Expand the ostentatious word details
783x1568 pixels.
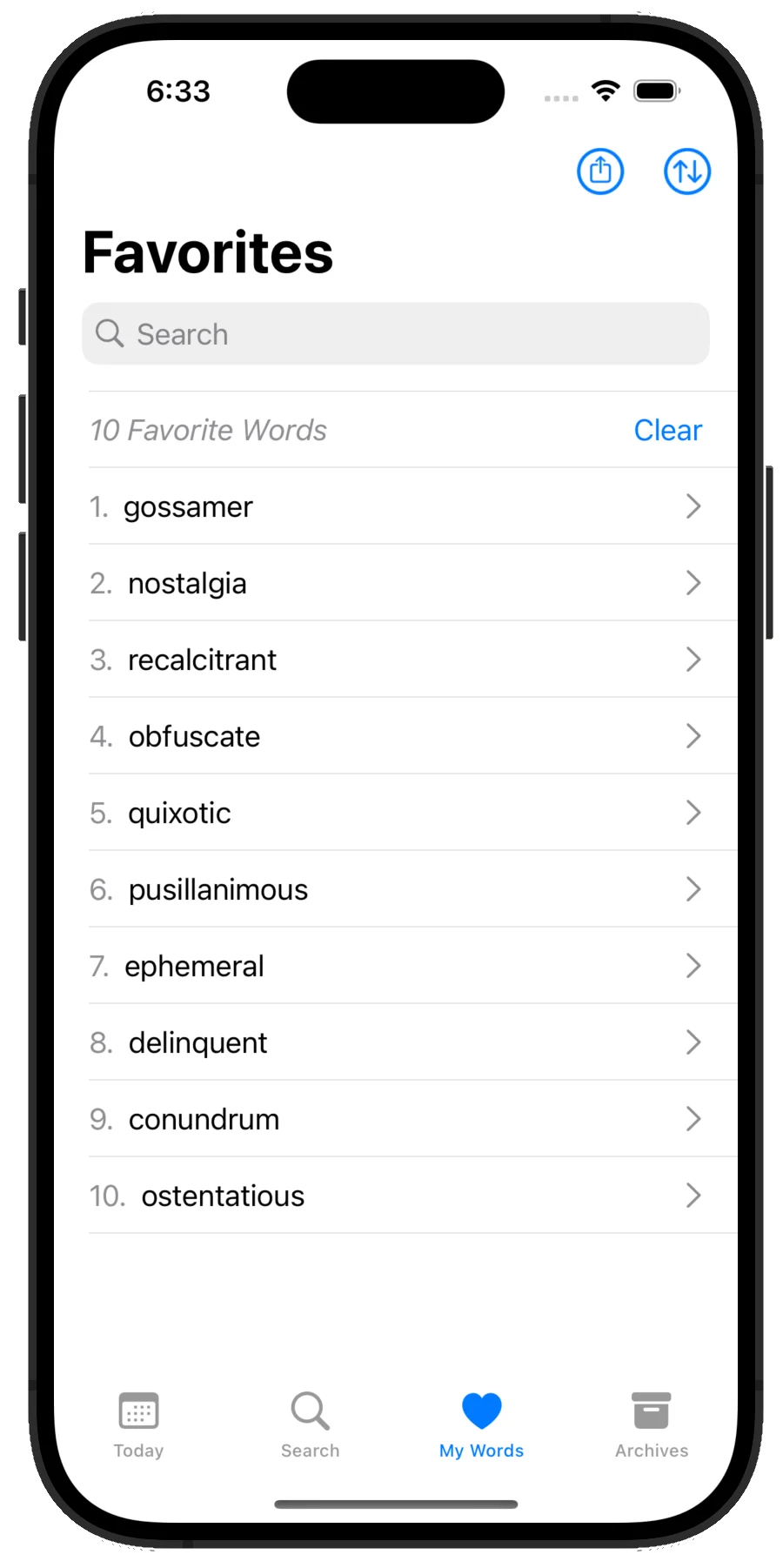pos(693,1195)
